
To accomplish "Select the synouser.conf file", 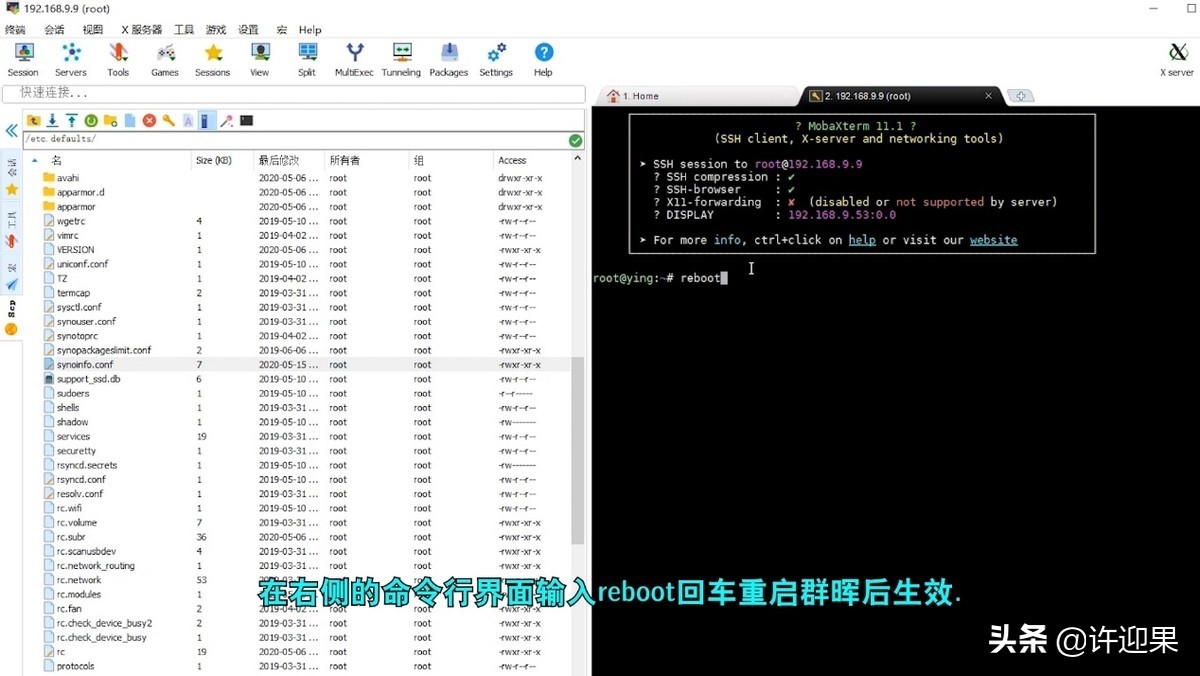I will pyautogui.click(x=86, y=322).
